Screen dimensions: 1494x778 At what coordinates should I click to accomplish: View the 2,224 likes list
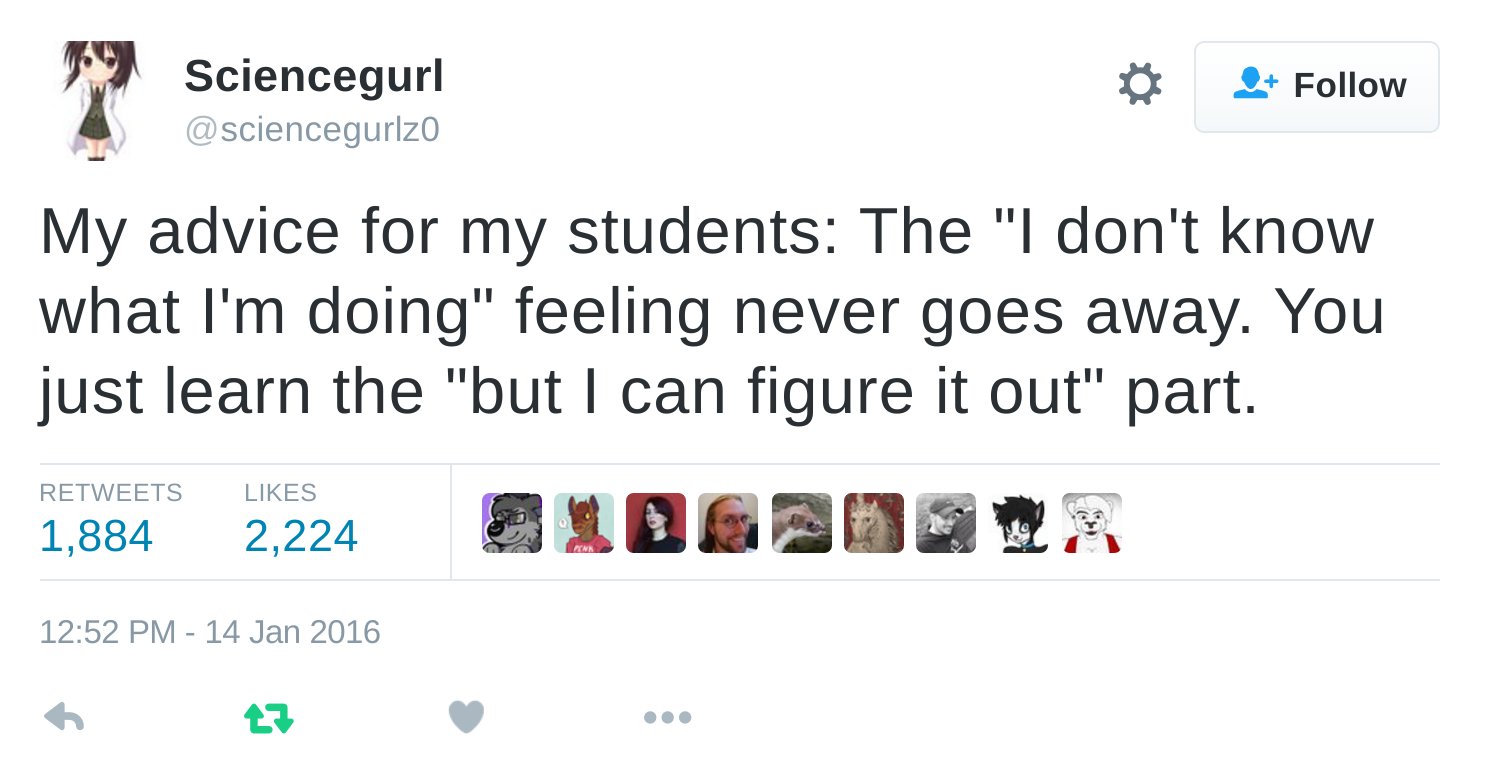pyautogui.click(x=300, y=535)
